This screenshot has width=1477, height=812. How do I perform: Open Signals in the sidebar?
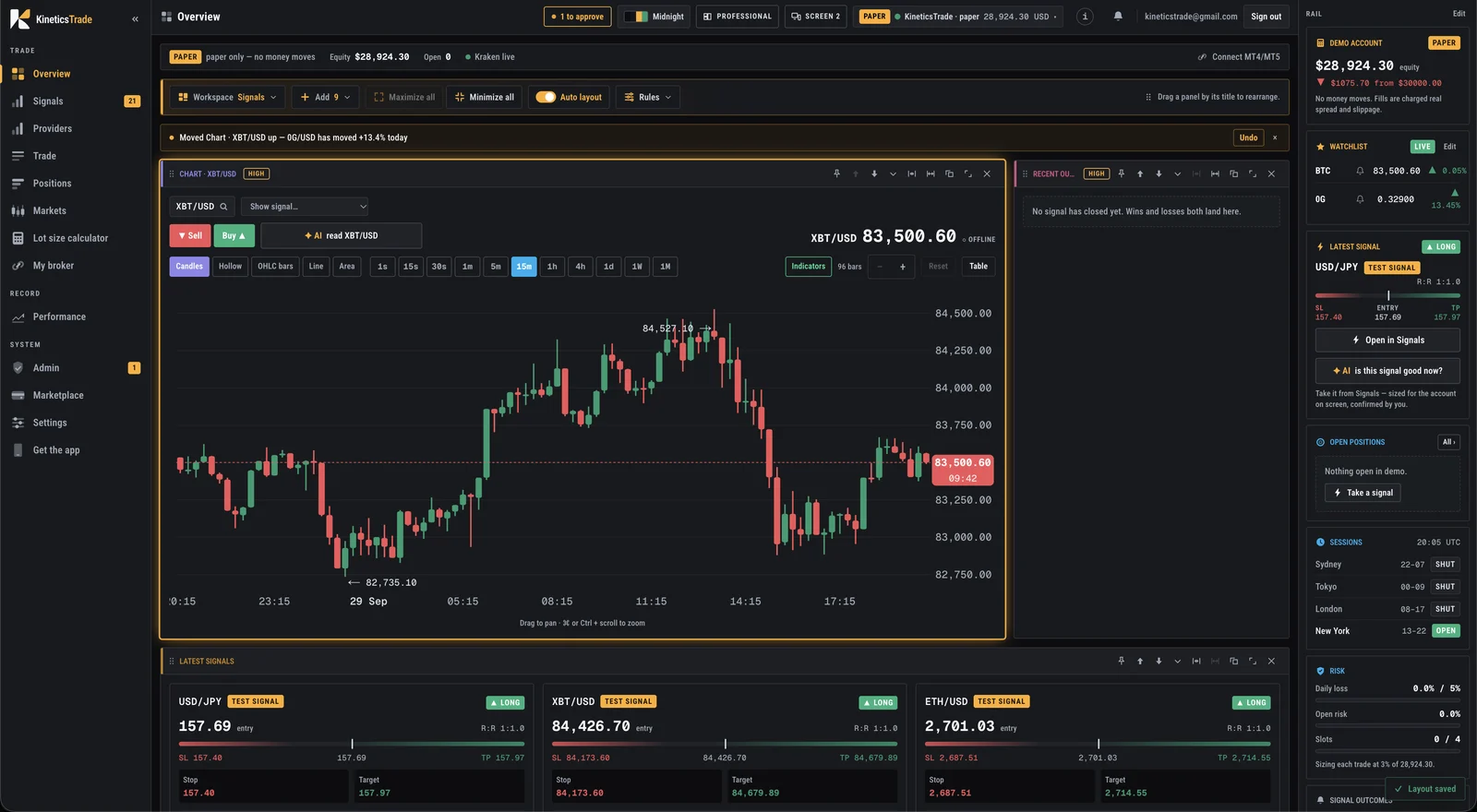tap(76, 101)
